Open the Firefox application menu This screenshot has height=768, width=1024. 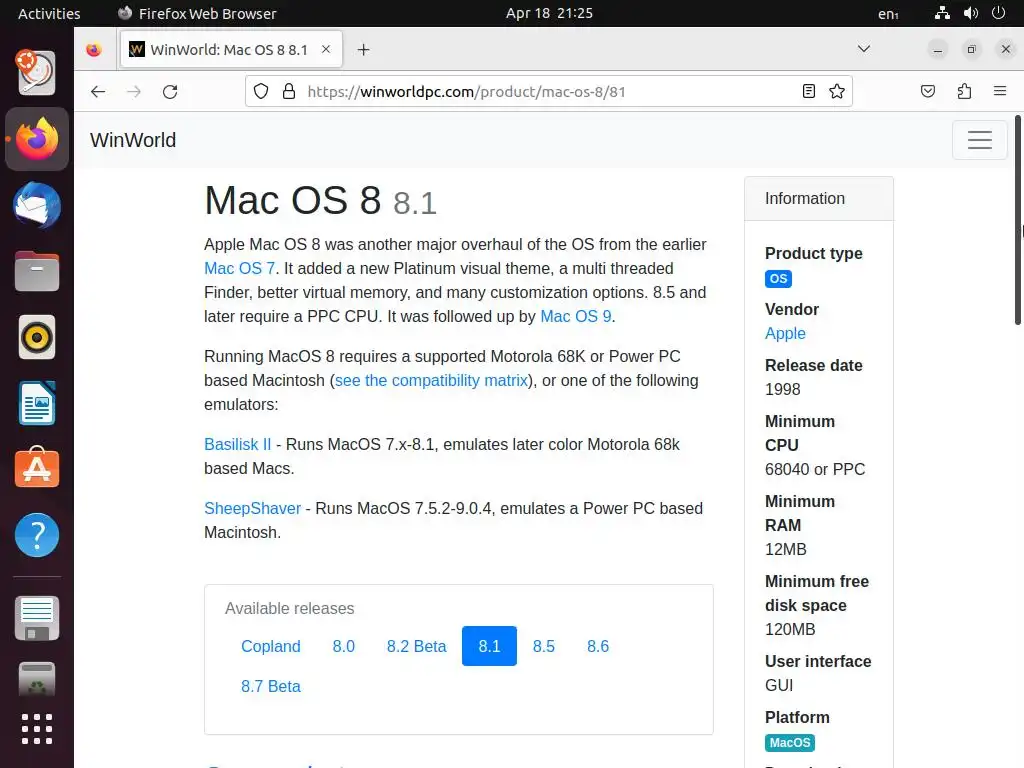pos(1000,91)
